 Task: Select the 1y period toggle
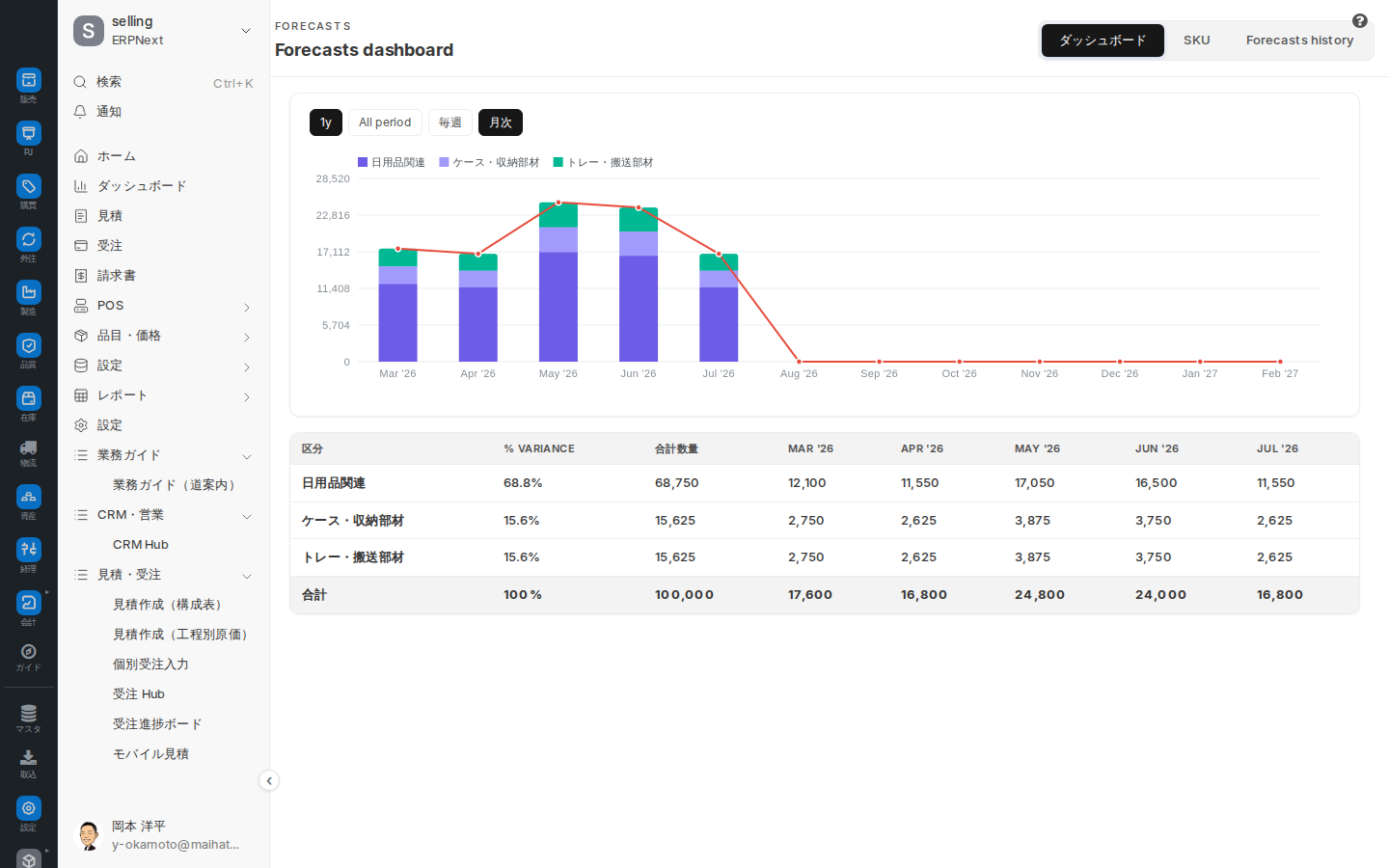326,122
